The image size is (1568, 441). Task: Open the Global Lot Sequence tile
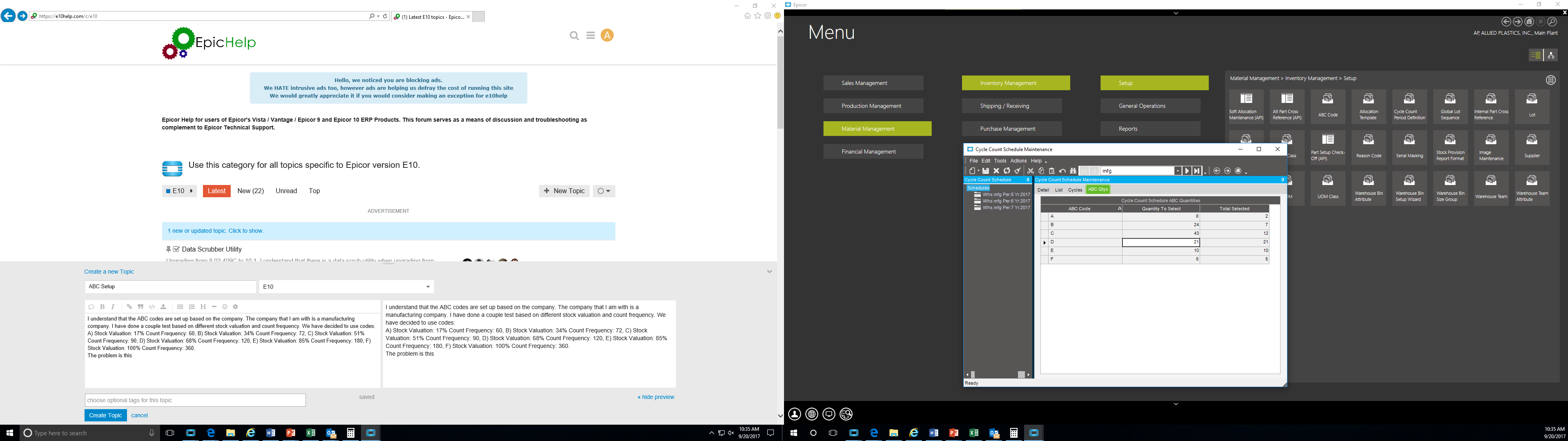(x=1450, y=107)
